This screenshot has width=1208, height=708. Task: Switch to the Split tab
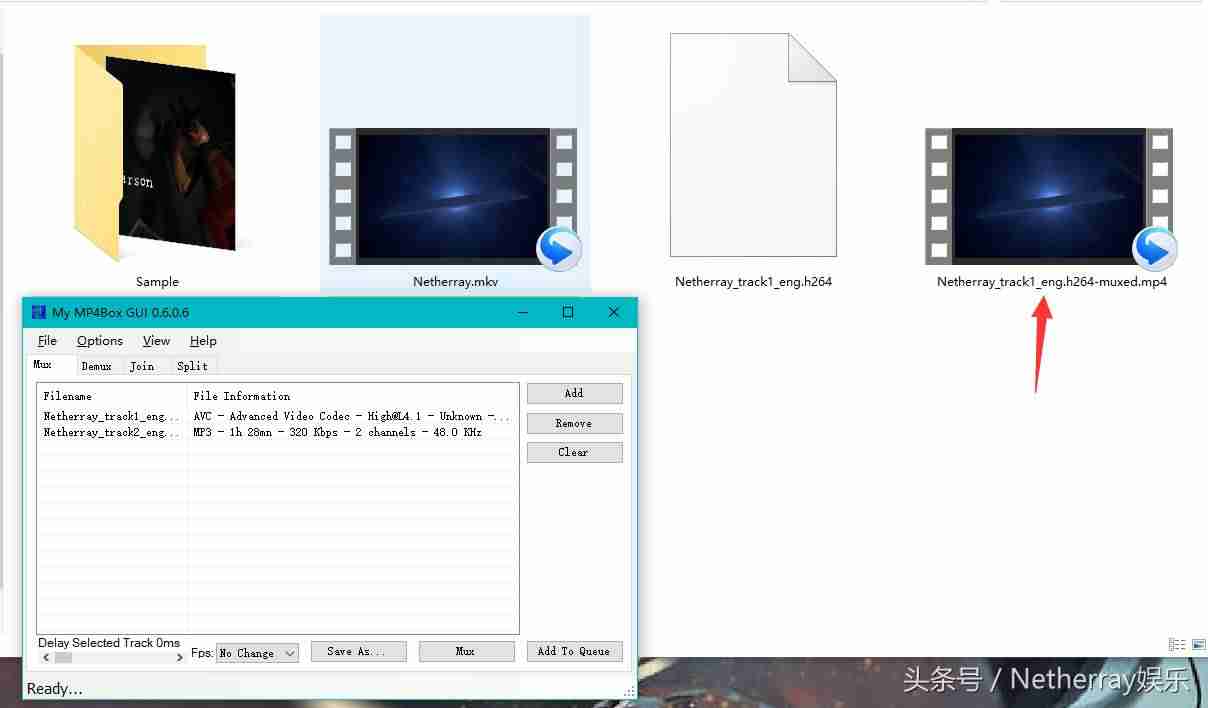[x=192, y=366]
